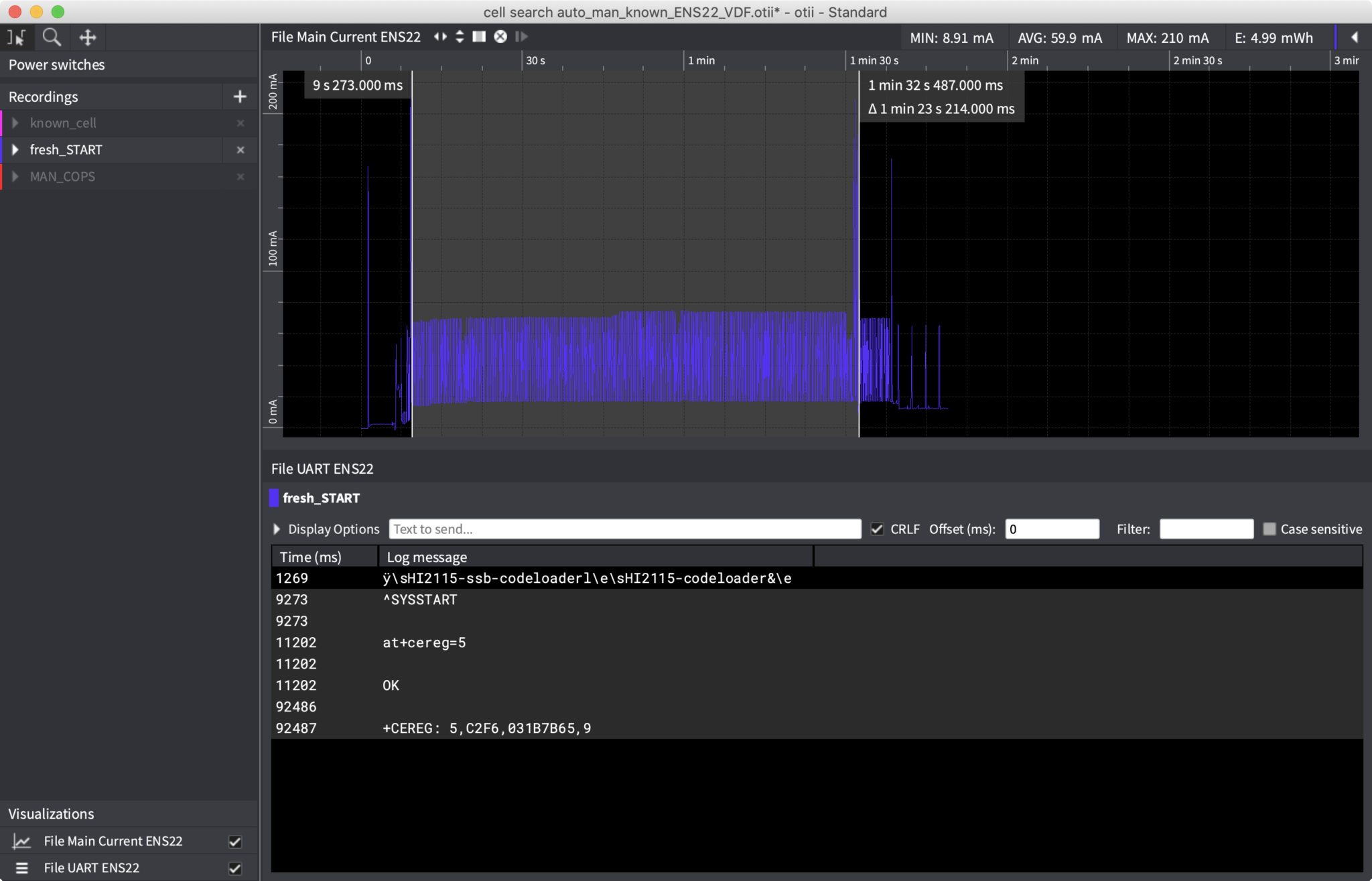
Task: Click the fresh_START purple color swatch
Action: pyautogui.click(x=273, y=498)
